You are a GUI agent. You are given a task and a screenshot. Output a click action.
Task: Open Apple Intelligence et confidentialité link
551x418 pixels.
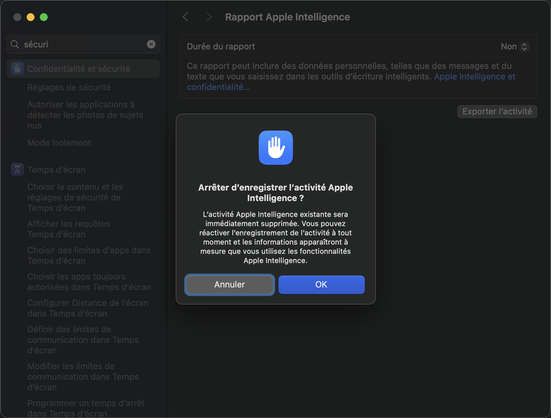pyautogui.click(x=351, y=82)
